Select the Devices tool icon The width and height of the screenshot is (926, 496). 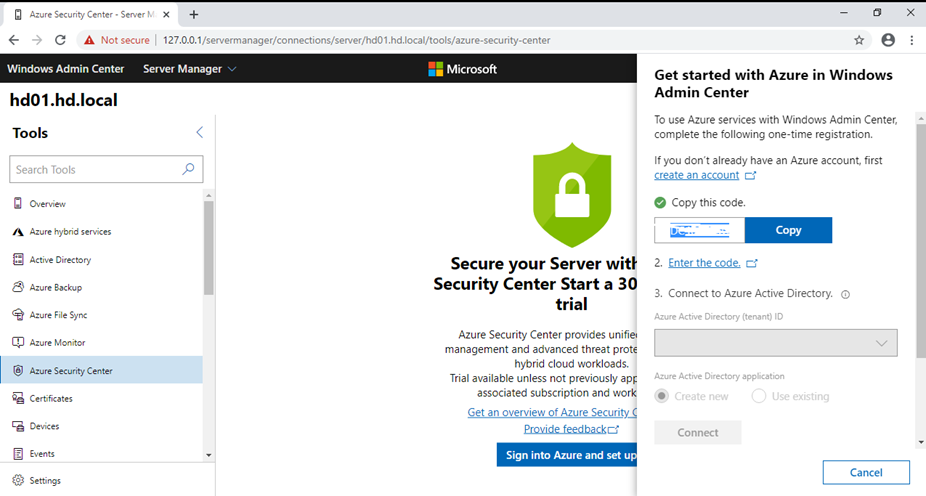18,426
